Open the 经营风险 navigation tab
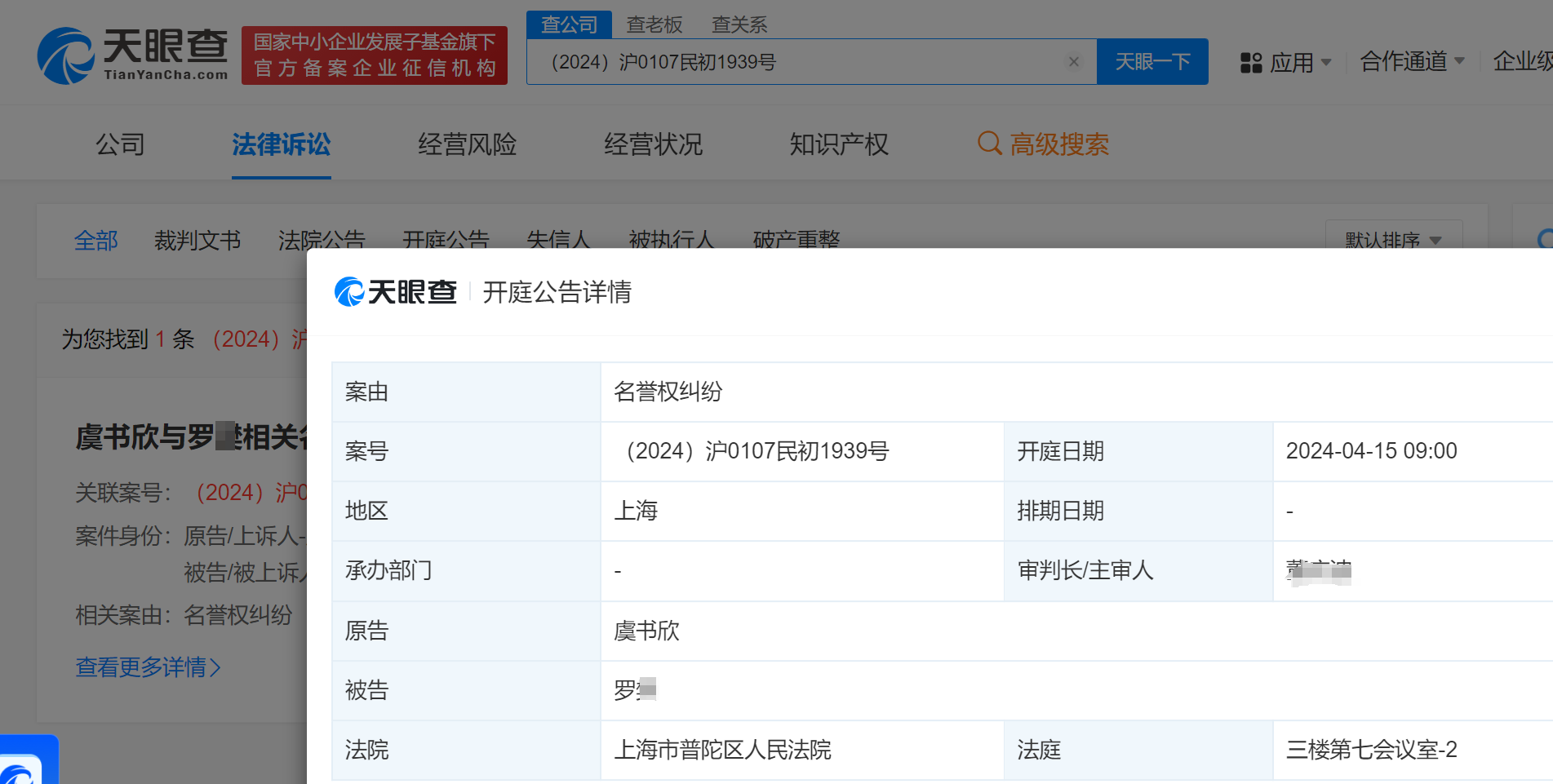Screen dimensions: 1553x784 (x=467, y=144)
